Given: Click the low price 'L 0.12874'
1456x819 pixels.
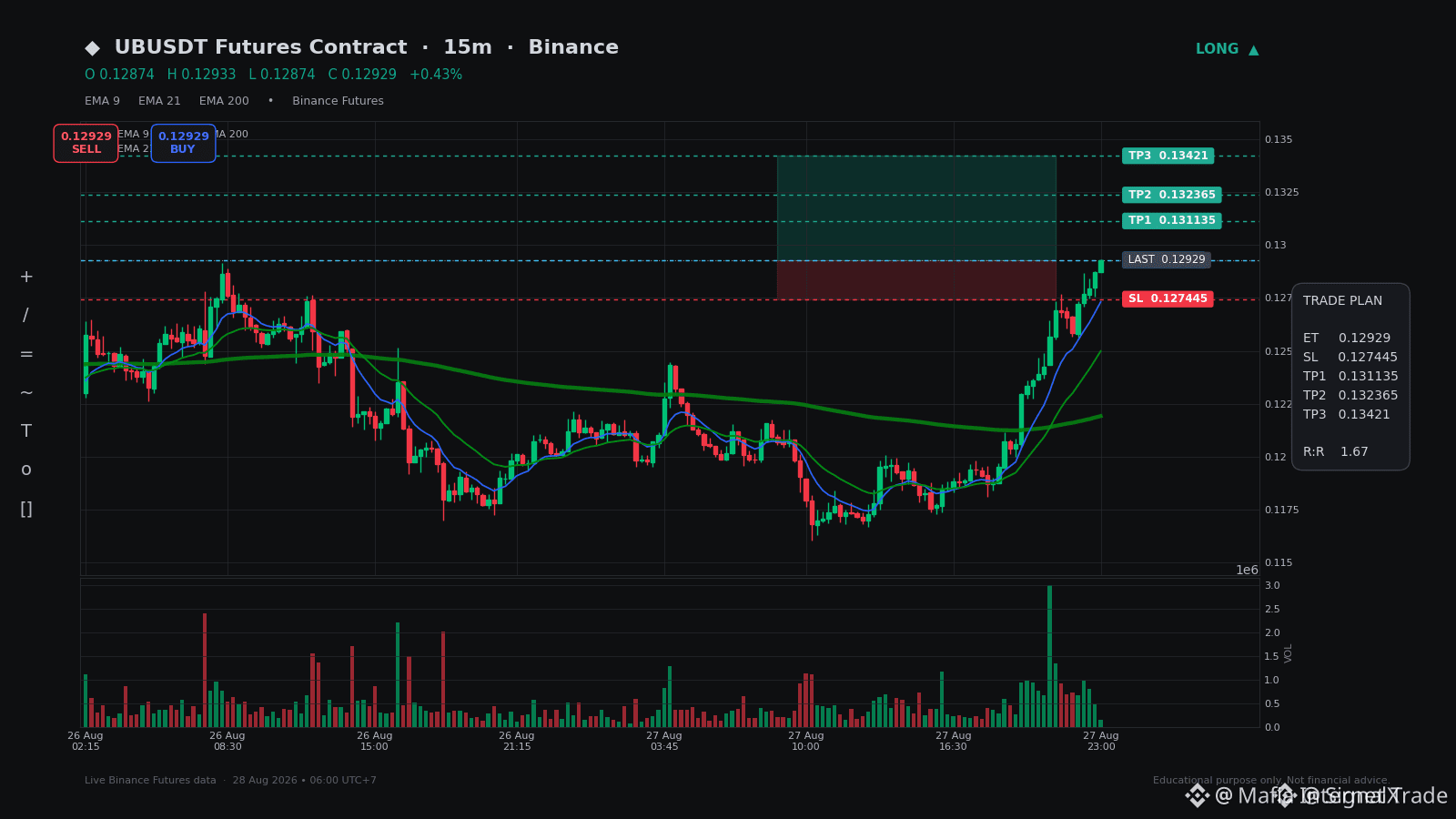Looking at the screenshot, I should tap(282, 75).
